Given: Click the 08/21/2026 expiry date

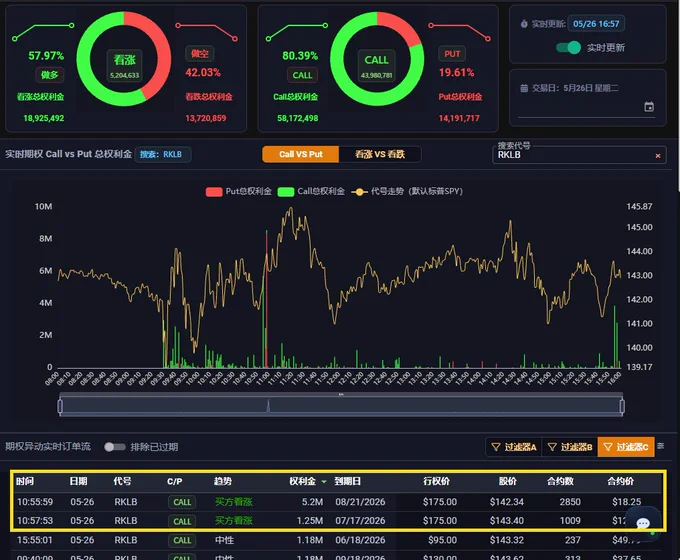Looking at the screenshot, I should 360,502.
